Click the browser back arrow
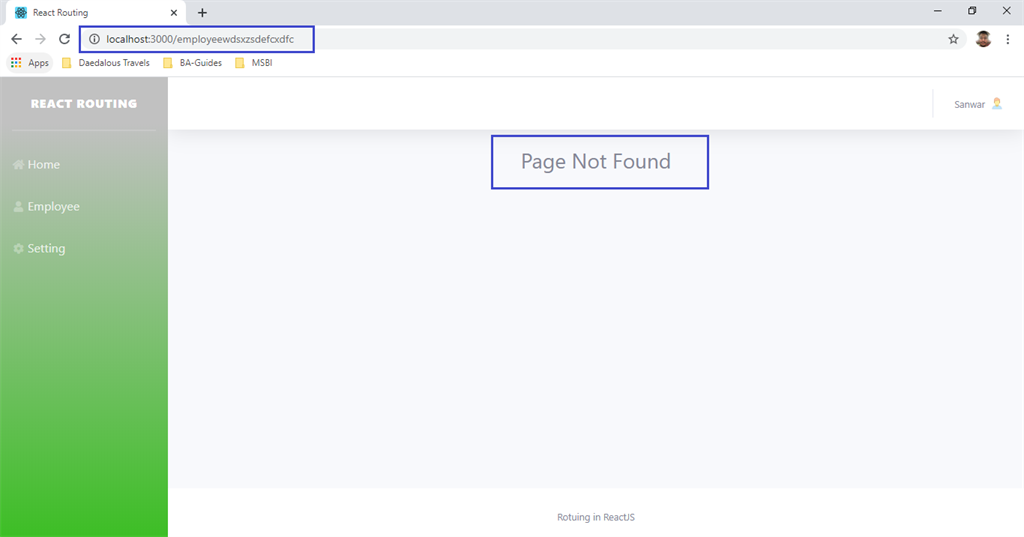The width and height of the screenshot is (1024, 537). (16, 39)
